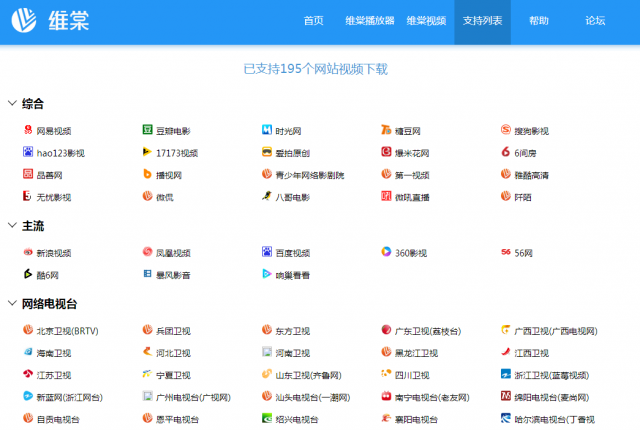Click the hao123影视 paw icon
The image size is (640, 430).
click(28, 152)
